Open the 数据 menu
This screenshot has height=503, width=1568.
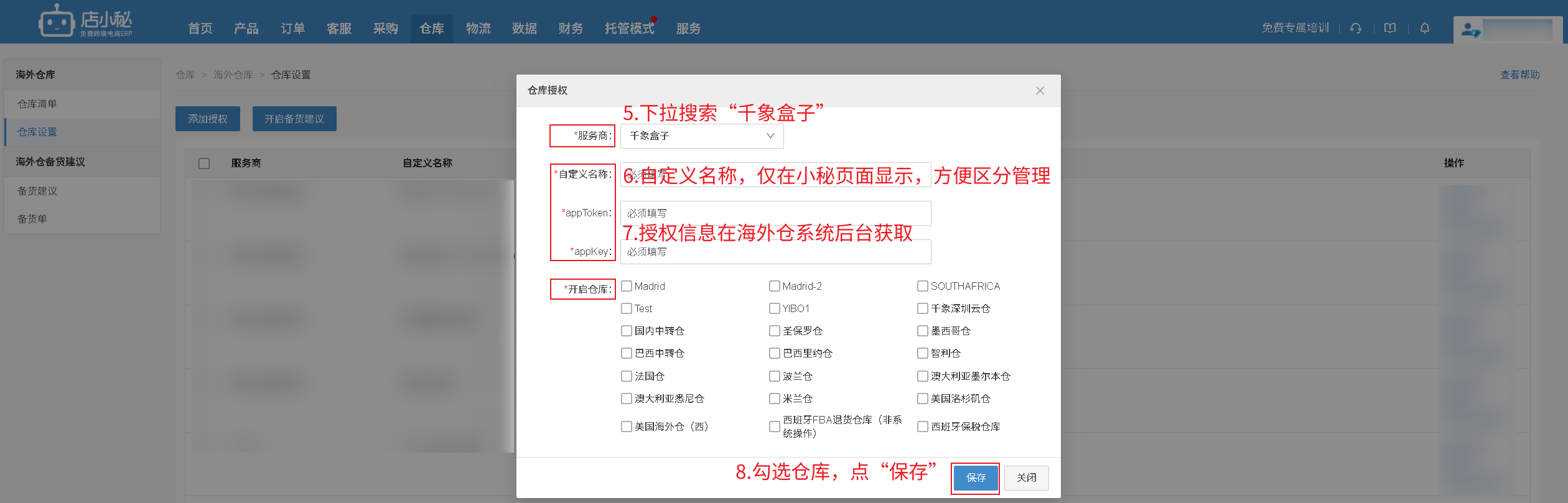tap(525, 29)
